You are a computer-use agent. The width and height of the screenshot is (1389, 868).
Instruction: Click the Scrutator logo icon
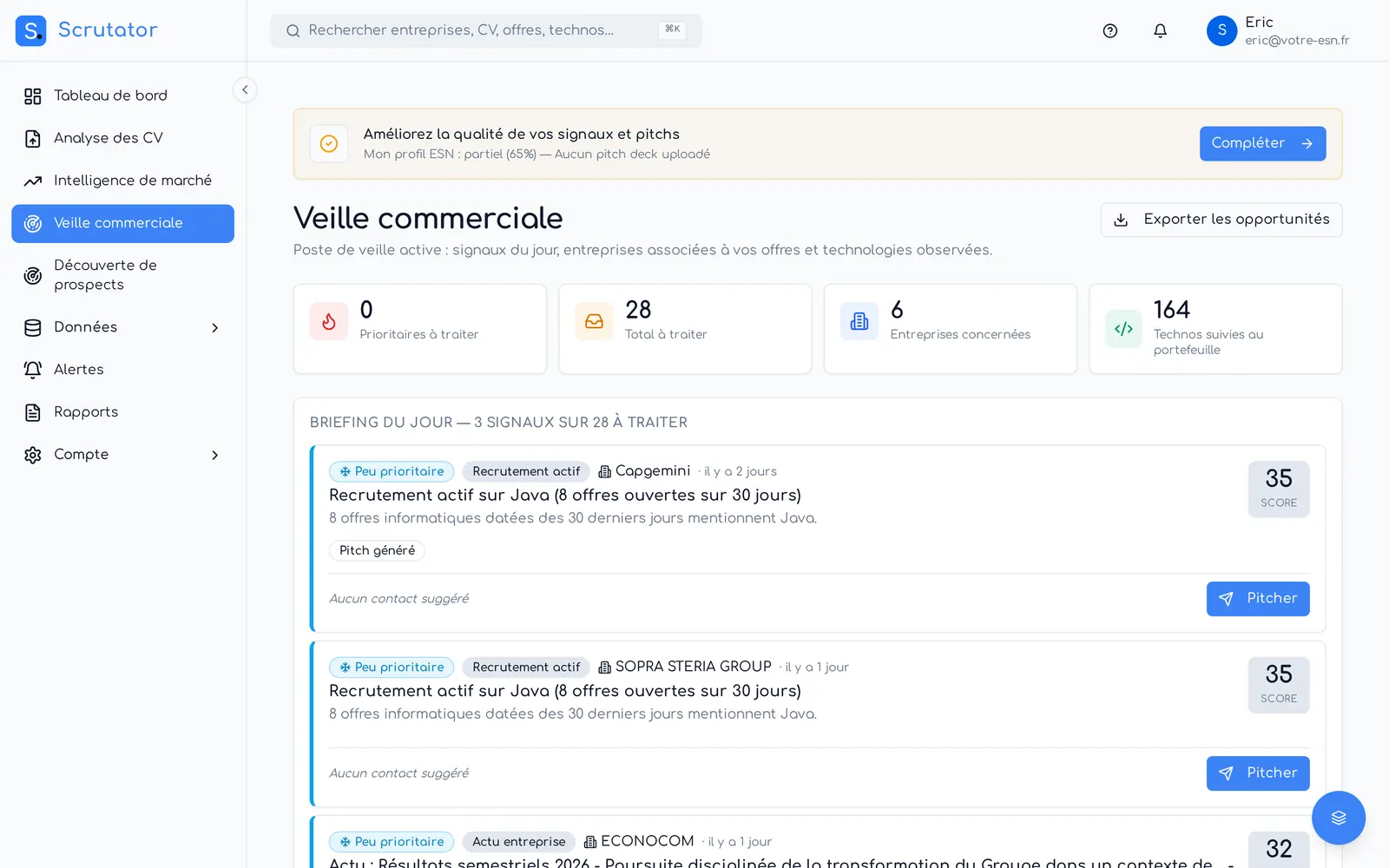[x=31, y=30]
